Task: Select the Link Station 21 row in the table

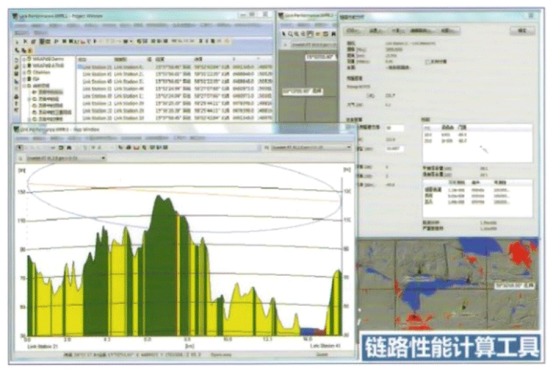Action: [x=175, y=67]
